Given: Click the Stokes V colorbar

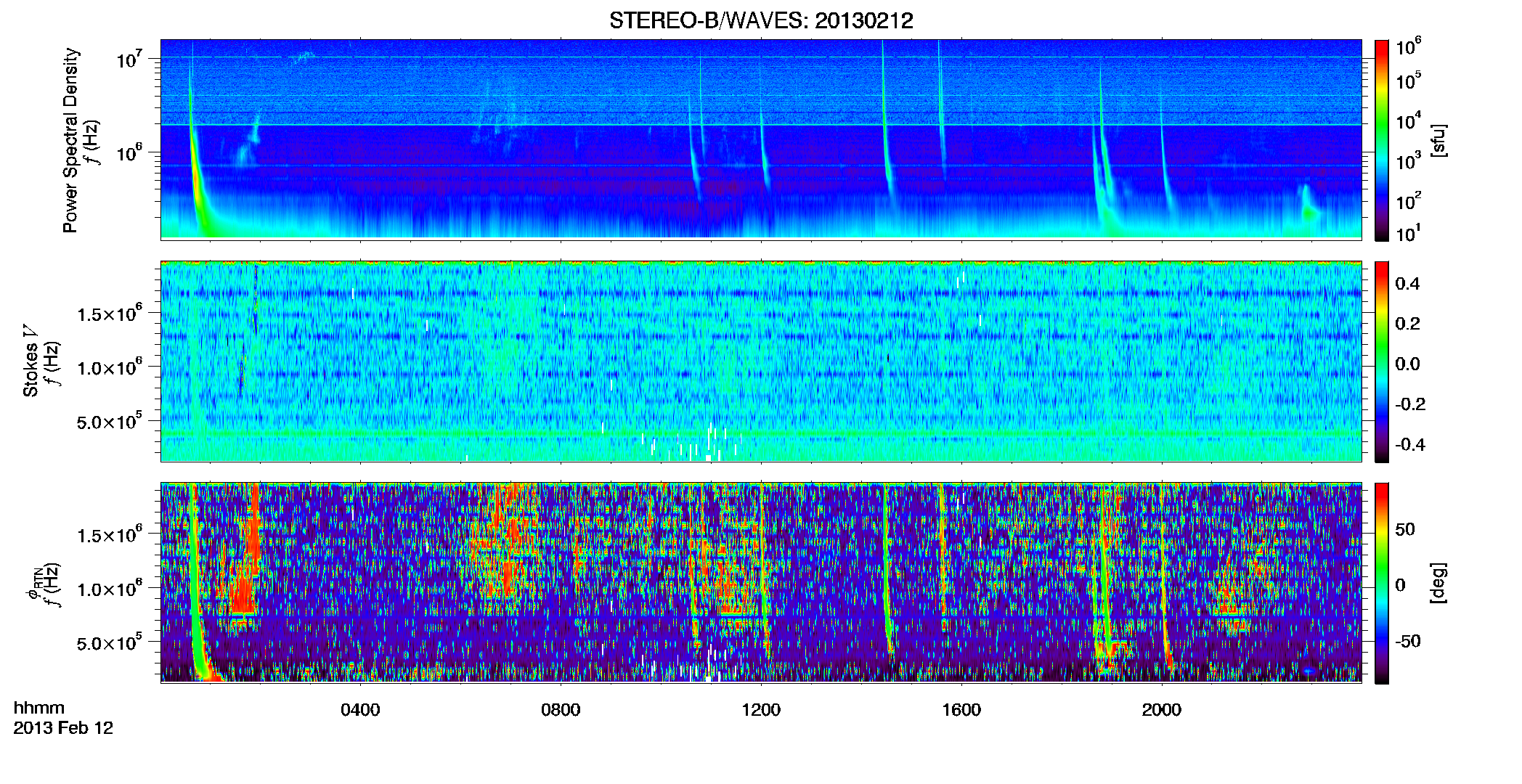Looking at the screenshot, I should pos(1382,362).
